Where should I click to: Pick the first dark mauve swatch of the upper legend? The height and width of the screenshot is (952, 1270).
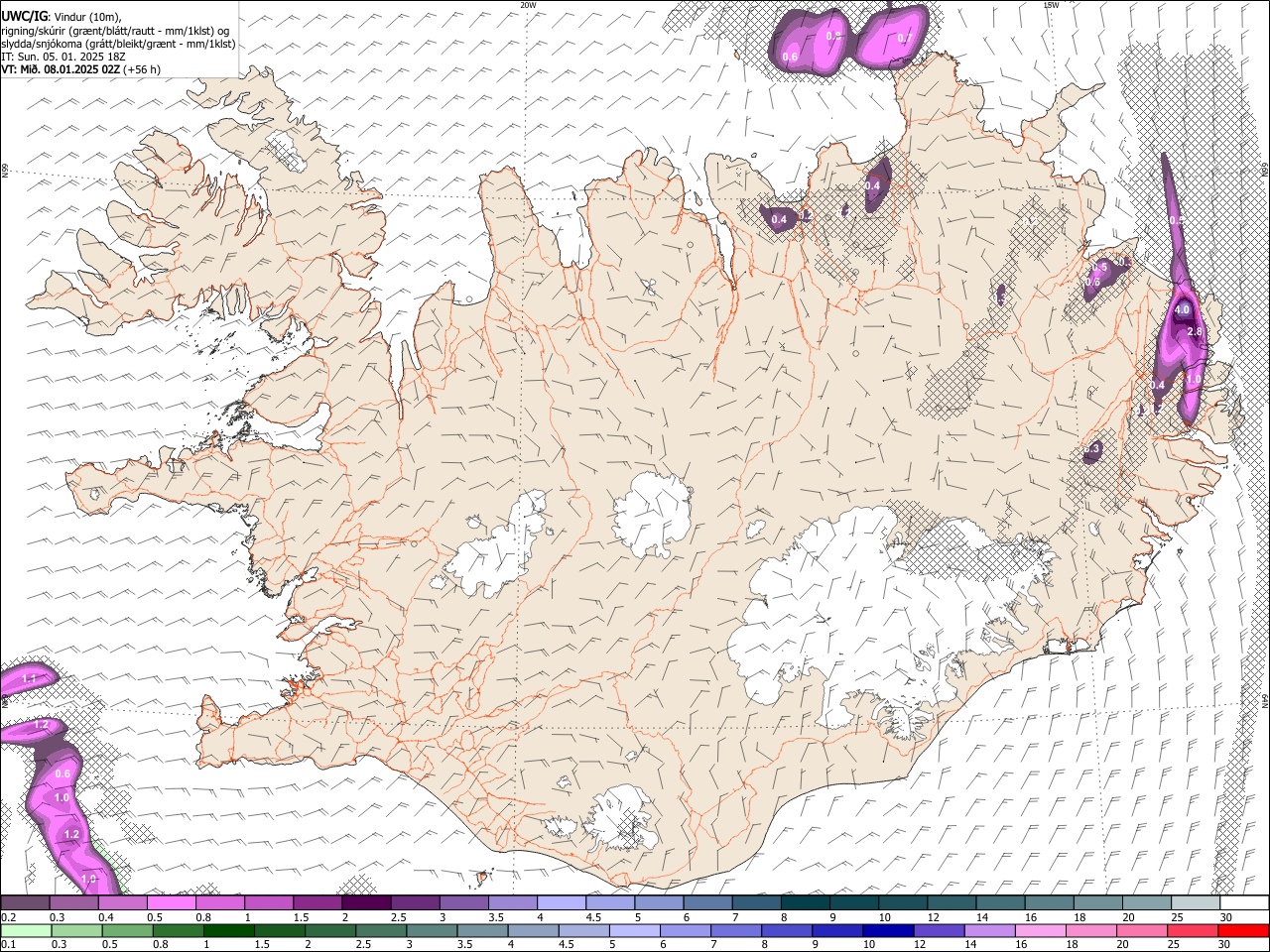point(26,902)
